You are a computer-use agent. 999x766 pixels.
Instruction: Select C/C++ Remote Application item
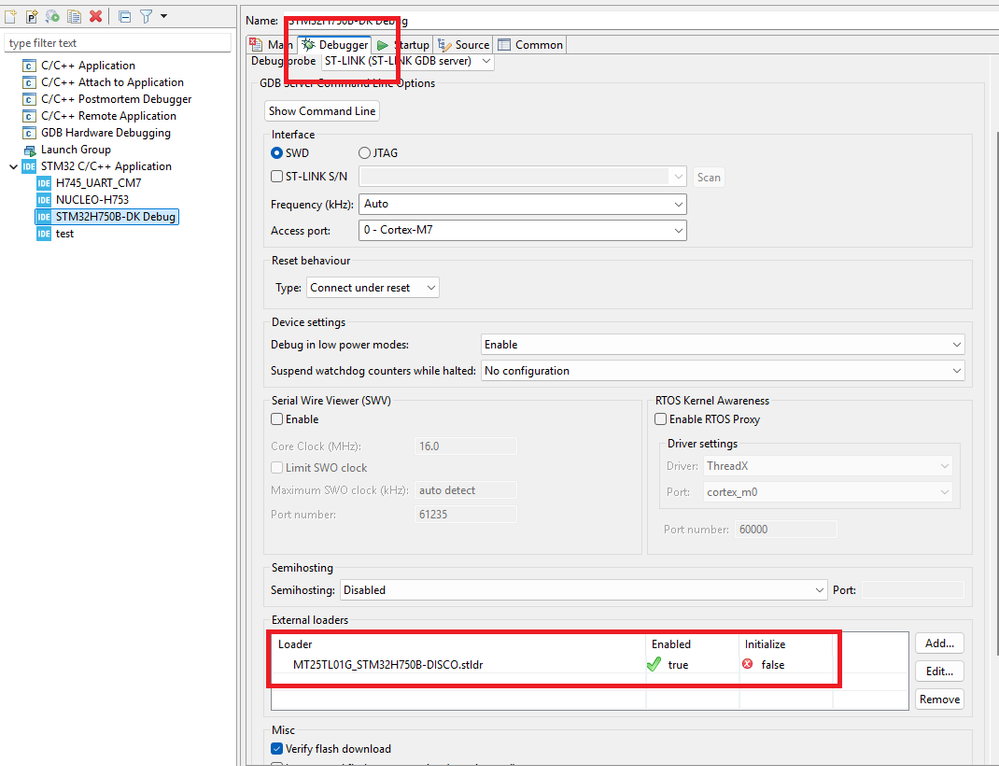click(108, 116)
